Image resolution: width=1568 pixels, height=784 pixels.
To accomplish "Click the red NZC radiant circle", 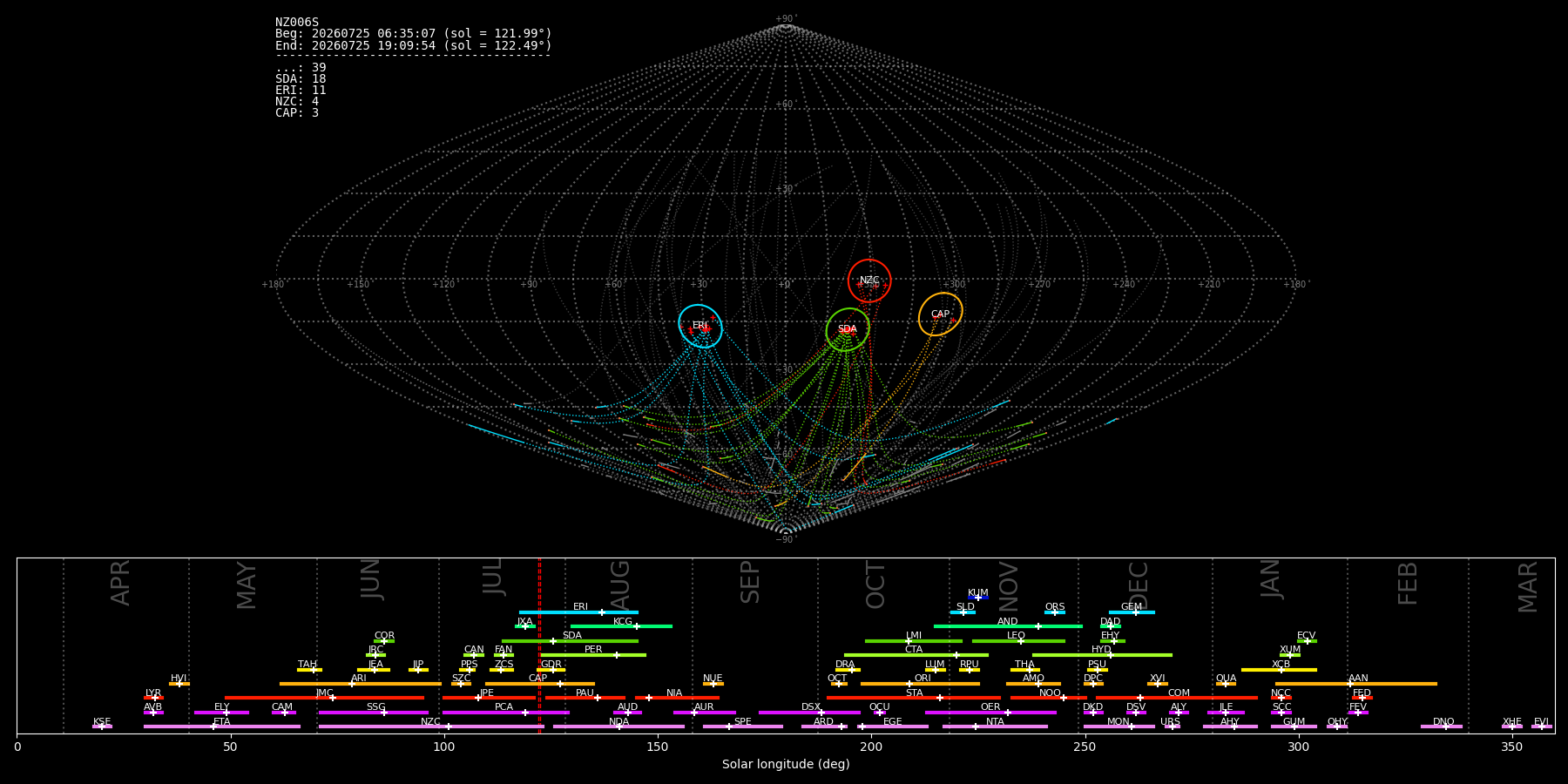I will point(869,280).
